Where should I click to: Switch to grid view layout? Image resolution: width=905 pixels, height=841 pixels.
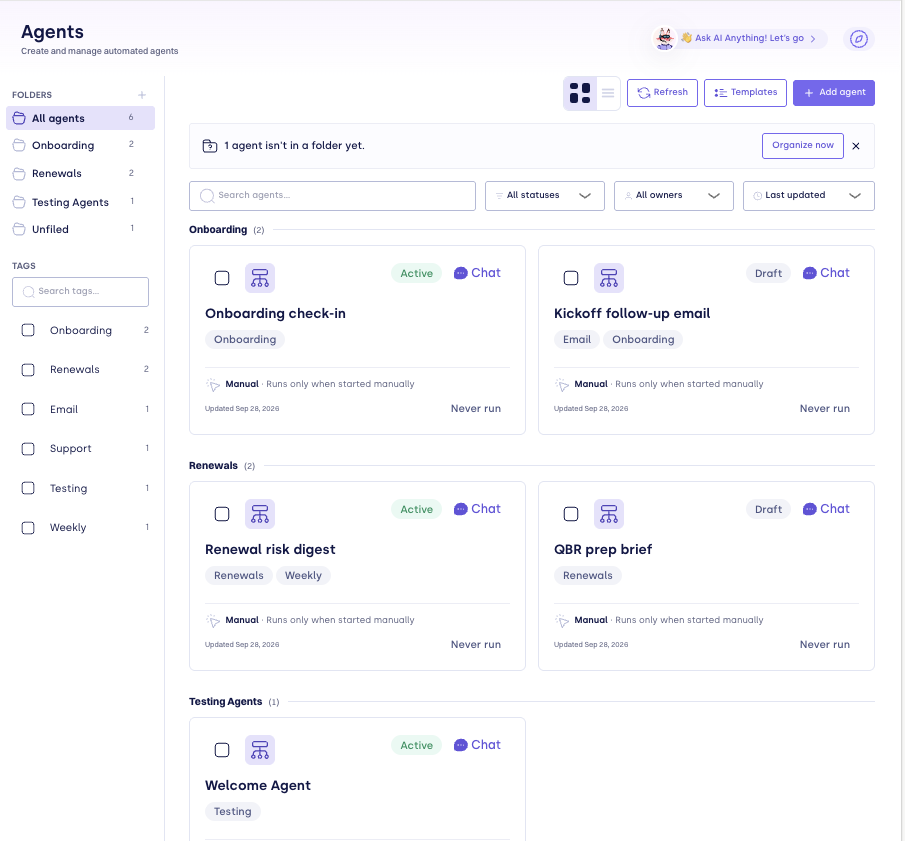click(579, 93)
